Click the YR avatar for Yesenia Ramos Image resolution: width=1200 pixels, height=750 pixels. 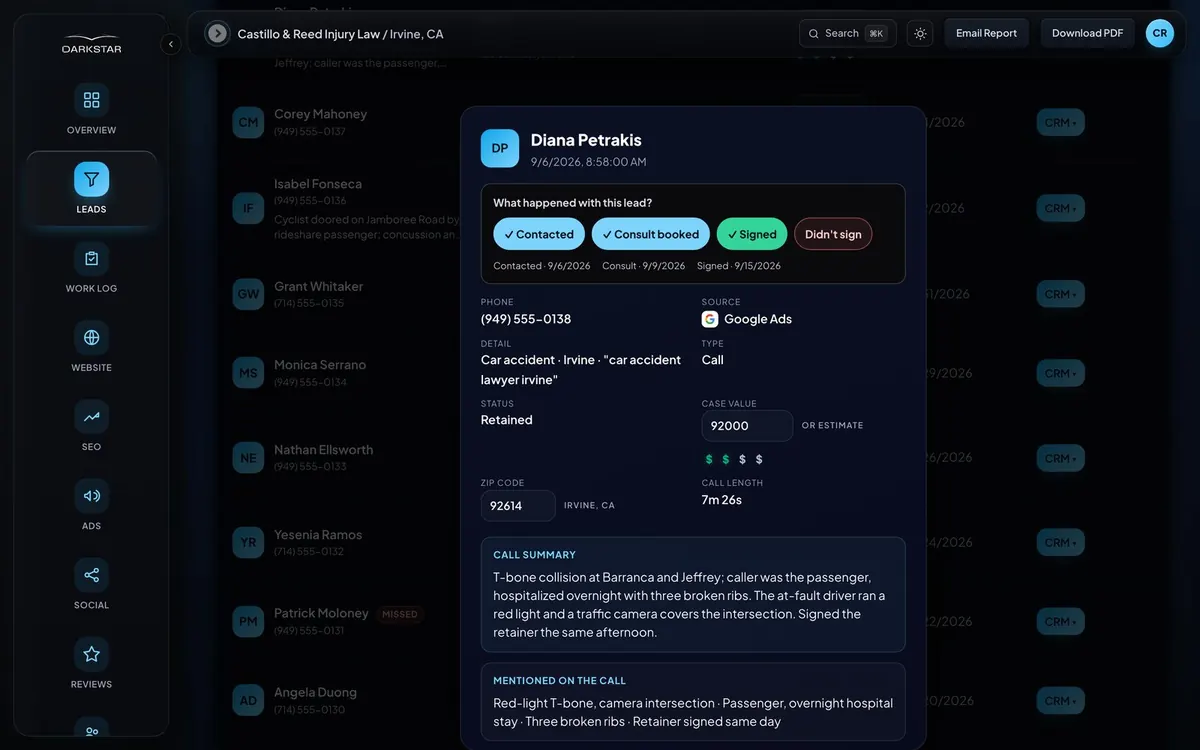[248, 543]
